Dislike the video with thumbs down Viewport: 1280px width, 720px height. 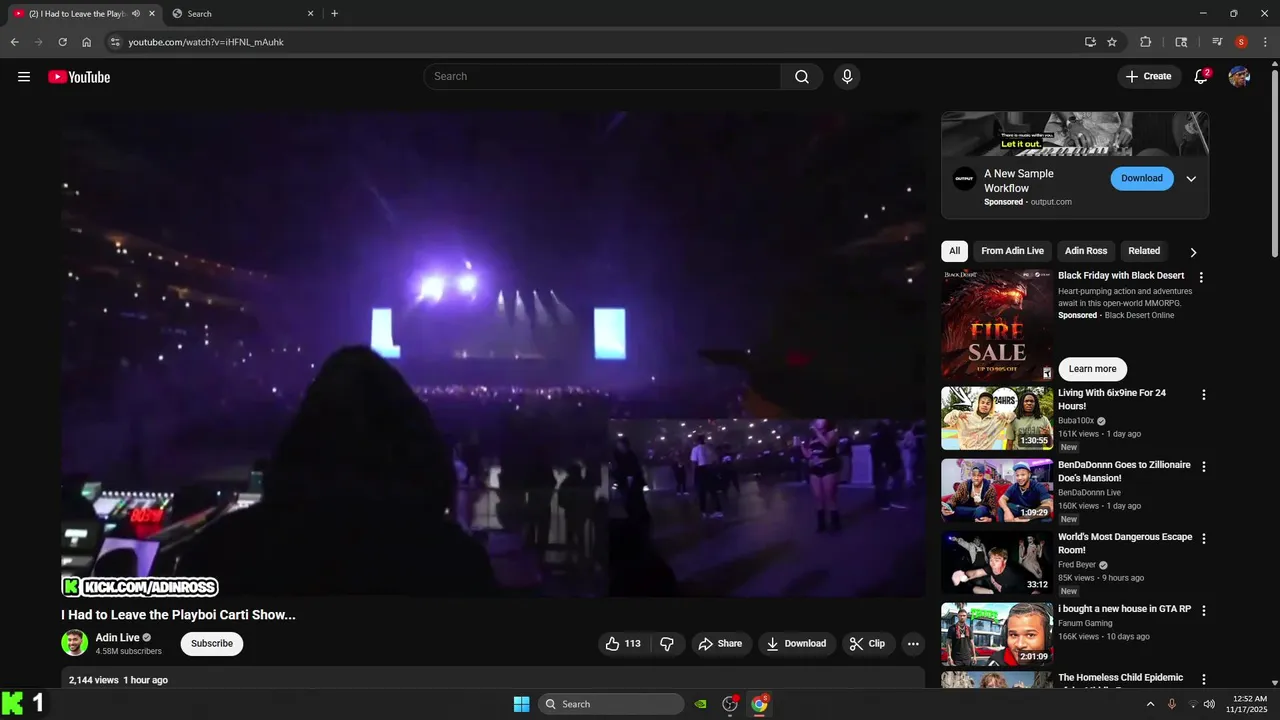tap(667, 644)
